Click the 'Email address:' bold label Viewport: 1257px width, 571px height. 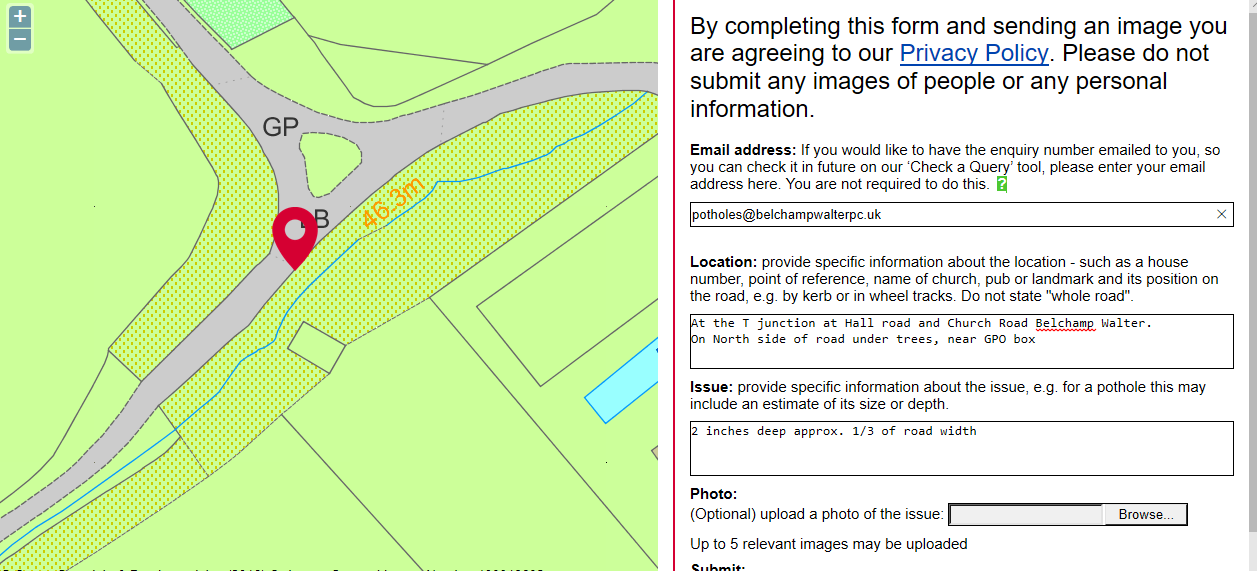click(x=743, y=150)
